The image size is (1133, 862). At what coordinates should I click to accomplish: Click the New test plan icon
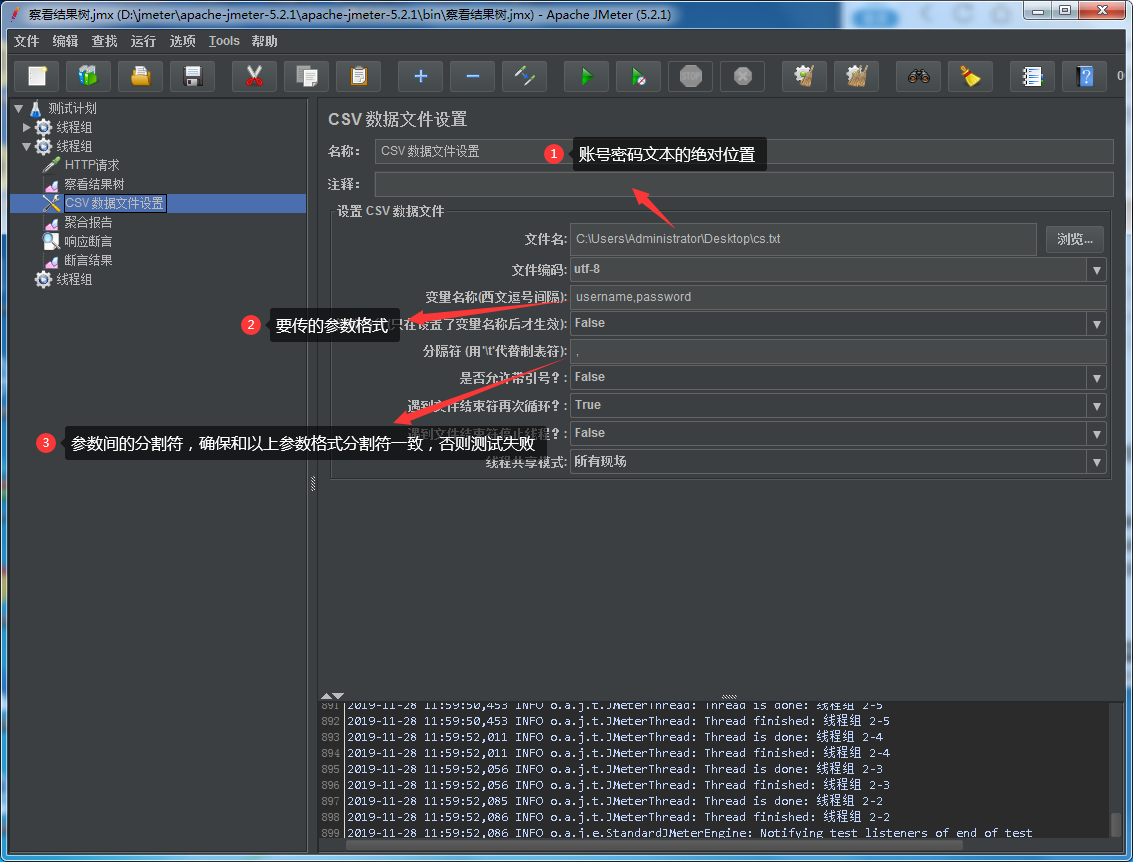[37, 76]
